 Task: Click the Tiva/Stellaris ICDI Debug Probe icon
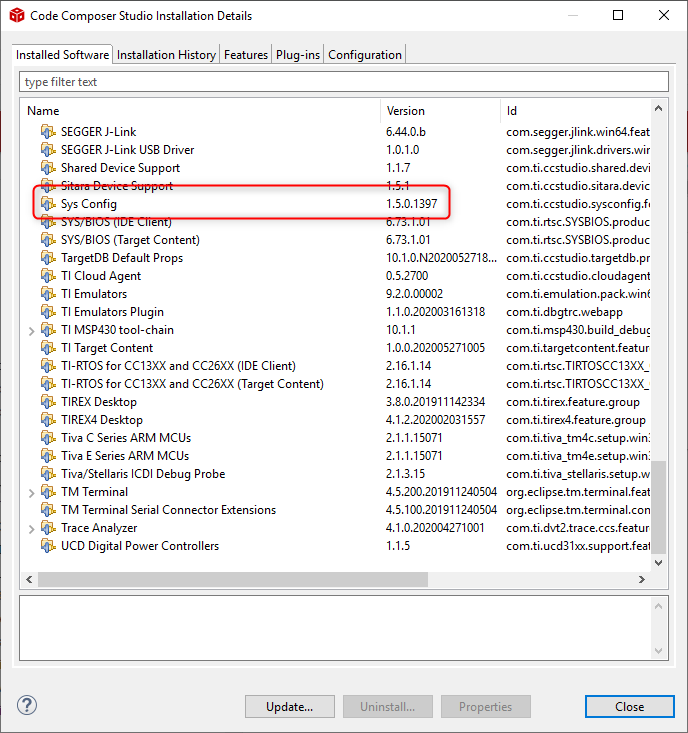pyautogui.click(x=48, y=474)
